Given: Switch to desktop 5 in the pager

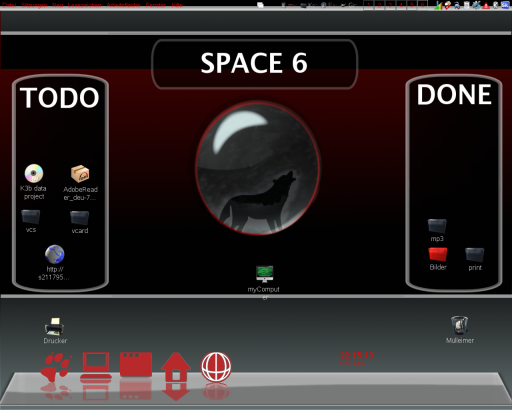Looking at the screenshot, I should (x=411, y=5).
